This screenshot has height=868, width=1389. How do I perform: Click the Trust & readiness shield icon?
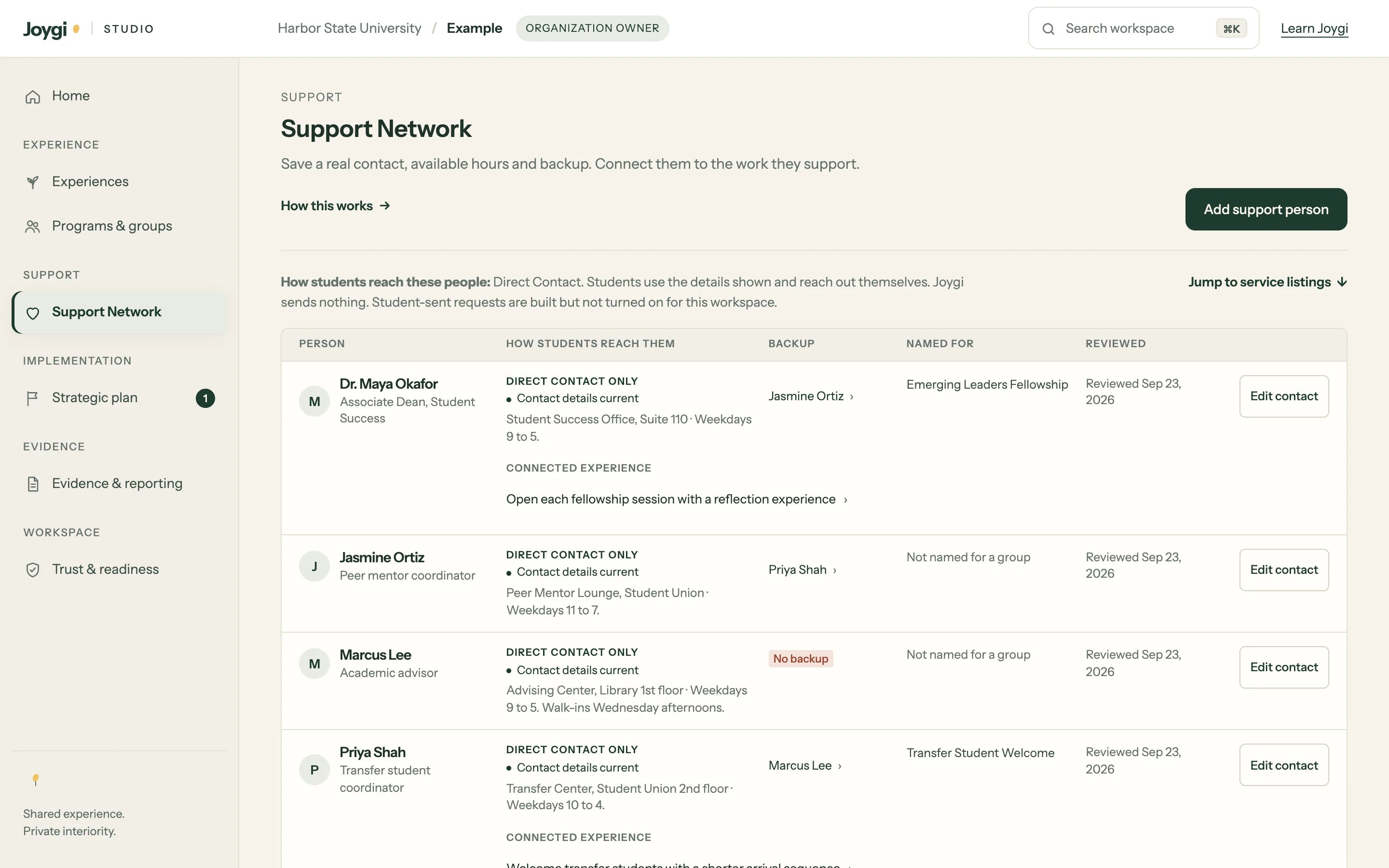pos(33,570)
